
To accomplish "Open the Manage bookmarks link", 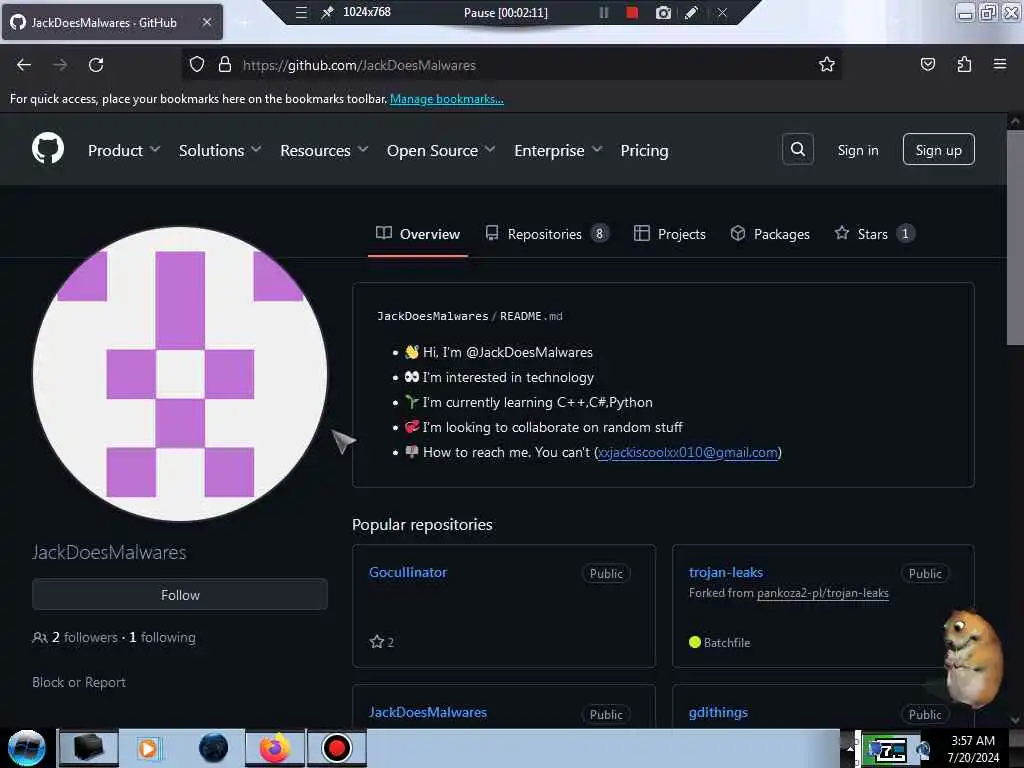I will tap(447, 99).
